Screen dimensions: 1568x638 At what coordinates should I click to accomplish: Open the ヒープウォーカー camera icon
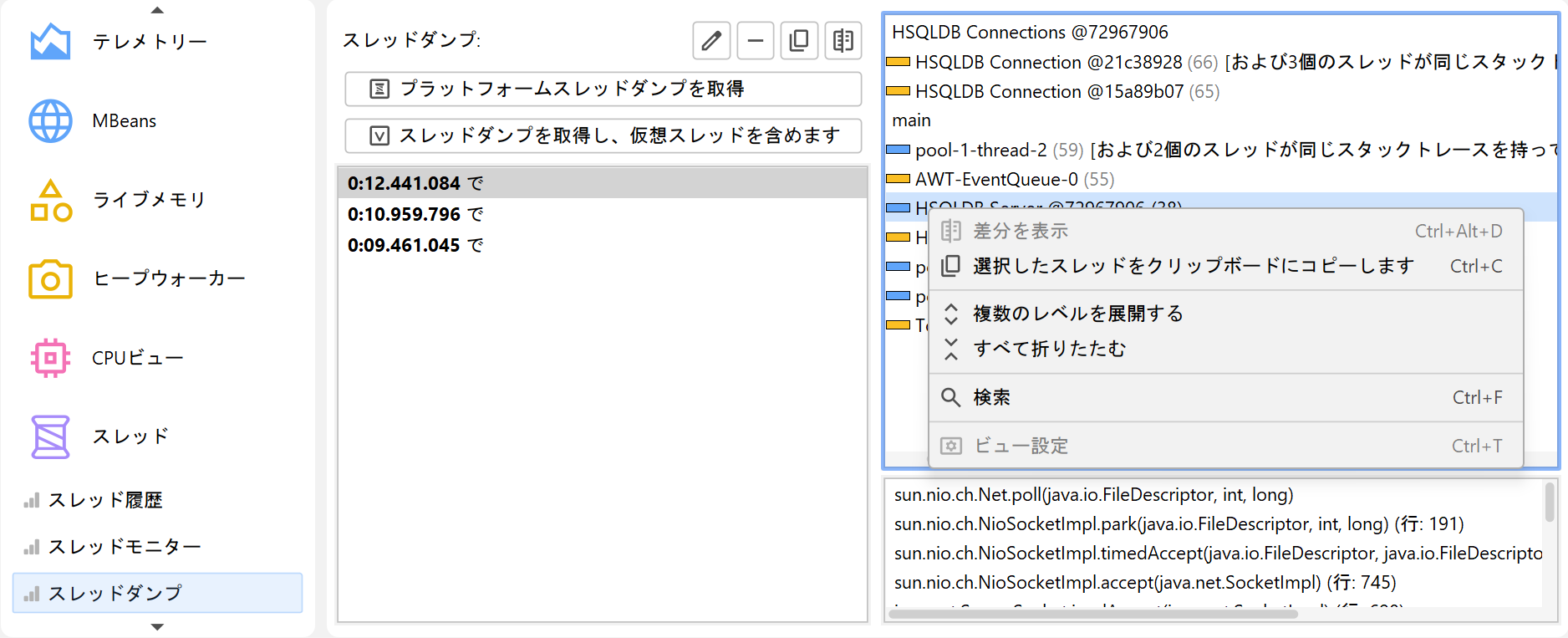coord(50,278)
